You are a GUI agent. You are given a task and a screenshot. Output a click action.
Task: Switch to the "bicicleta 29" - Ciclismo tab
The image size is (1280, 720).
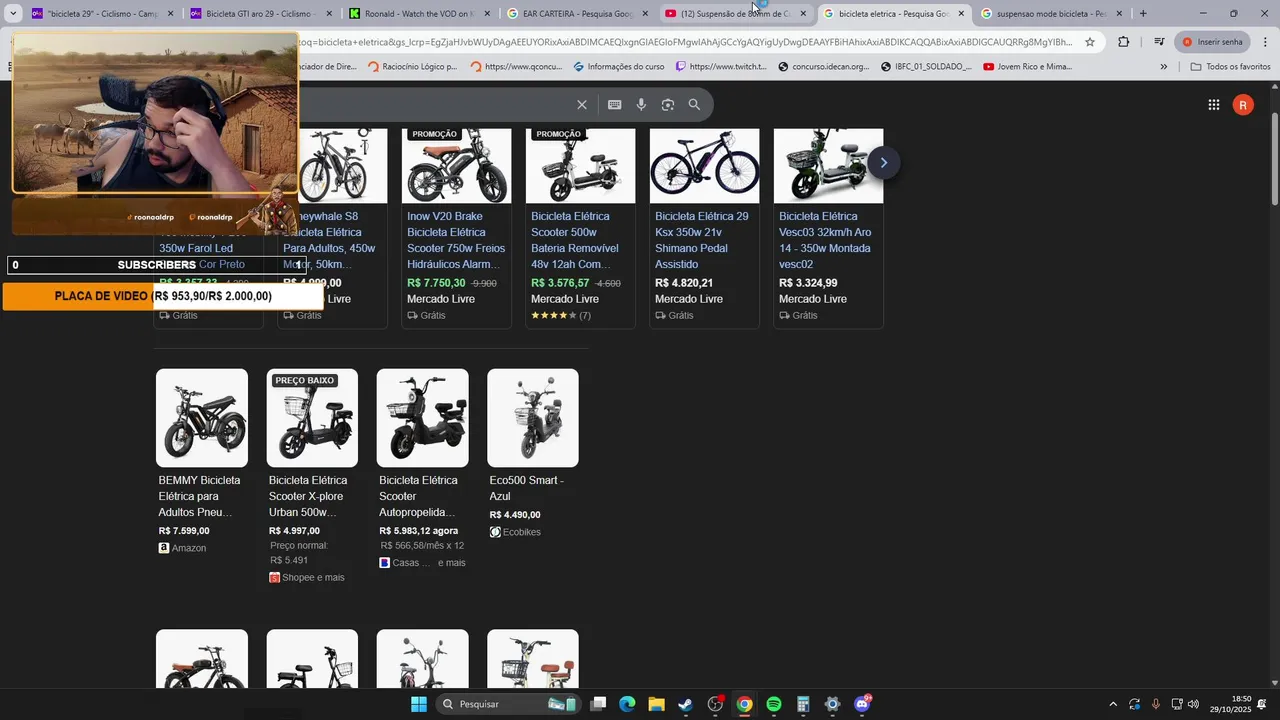point(102,14)
